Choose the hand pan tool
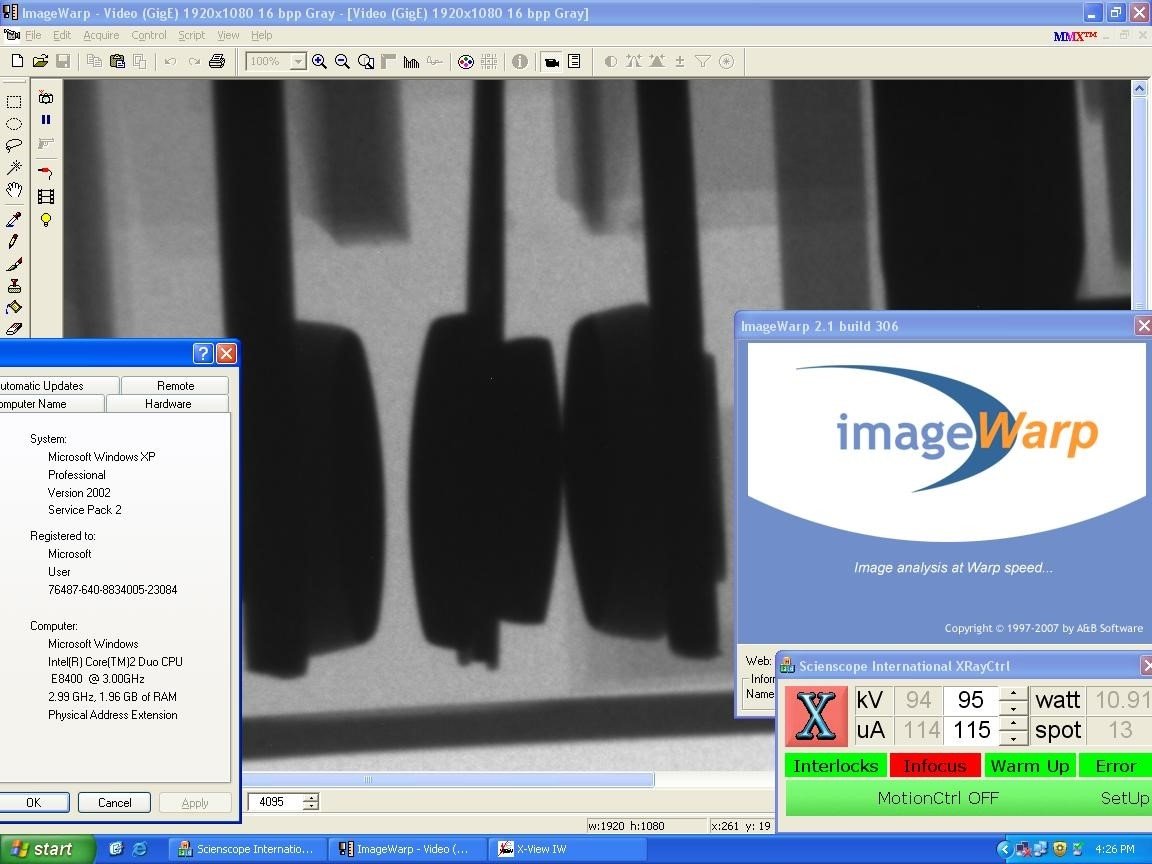Screen dimensions: 1152x864 click(x=14, y=190)
